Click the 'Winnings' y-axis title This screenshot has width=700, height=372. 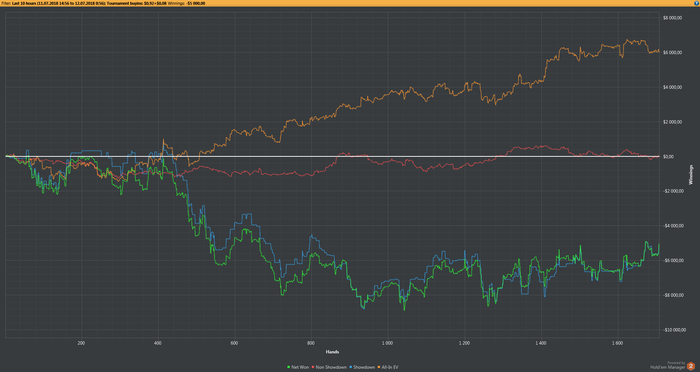[x=691, y=175]
